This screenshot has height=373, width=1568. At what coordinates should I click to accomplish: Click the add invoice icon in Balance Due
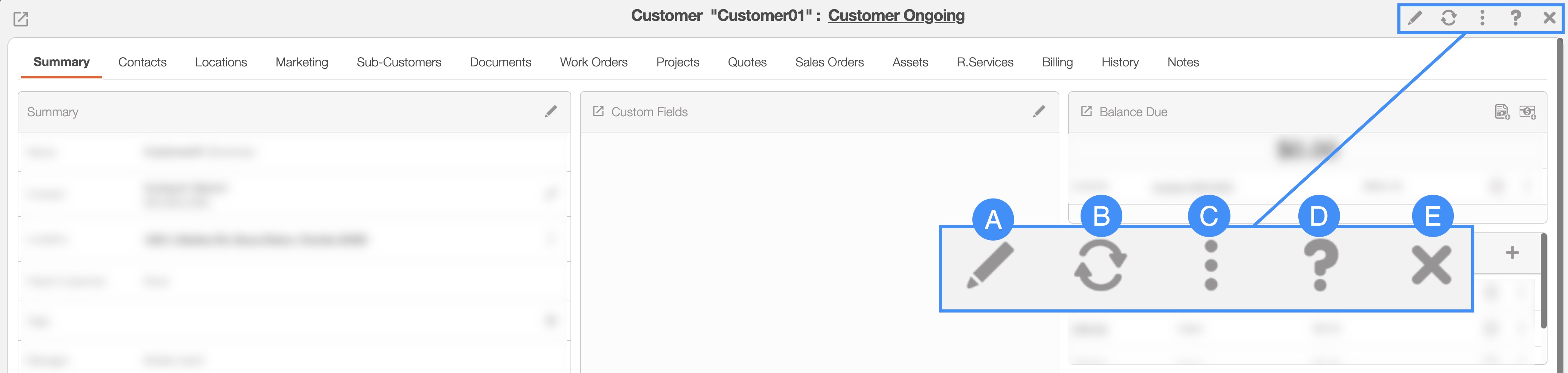(x=1502, y=112)
